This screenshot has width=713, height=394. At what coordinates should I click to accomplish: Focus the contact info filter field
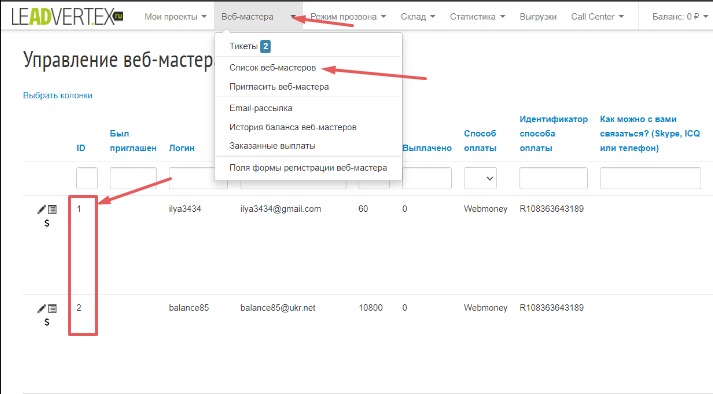(650, 178)
